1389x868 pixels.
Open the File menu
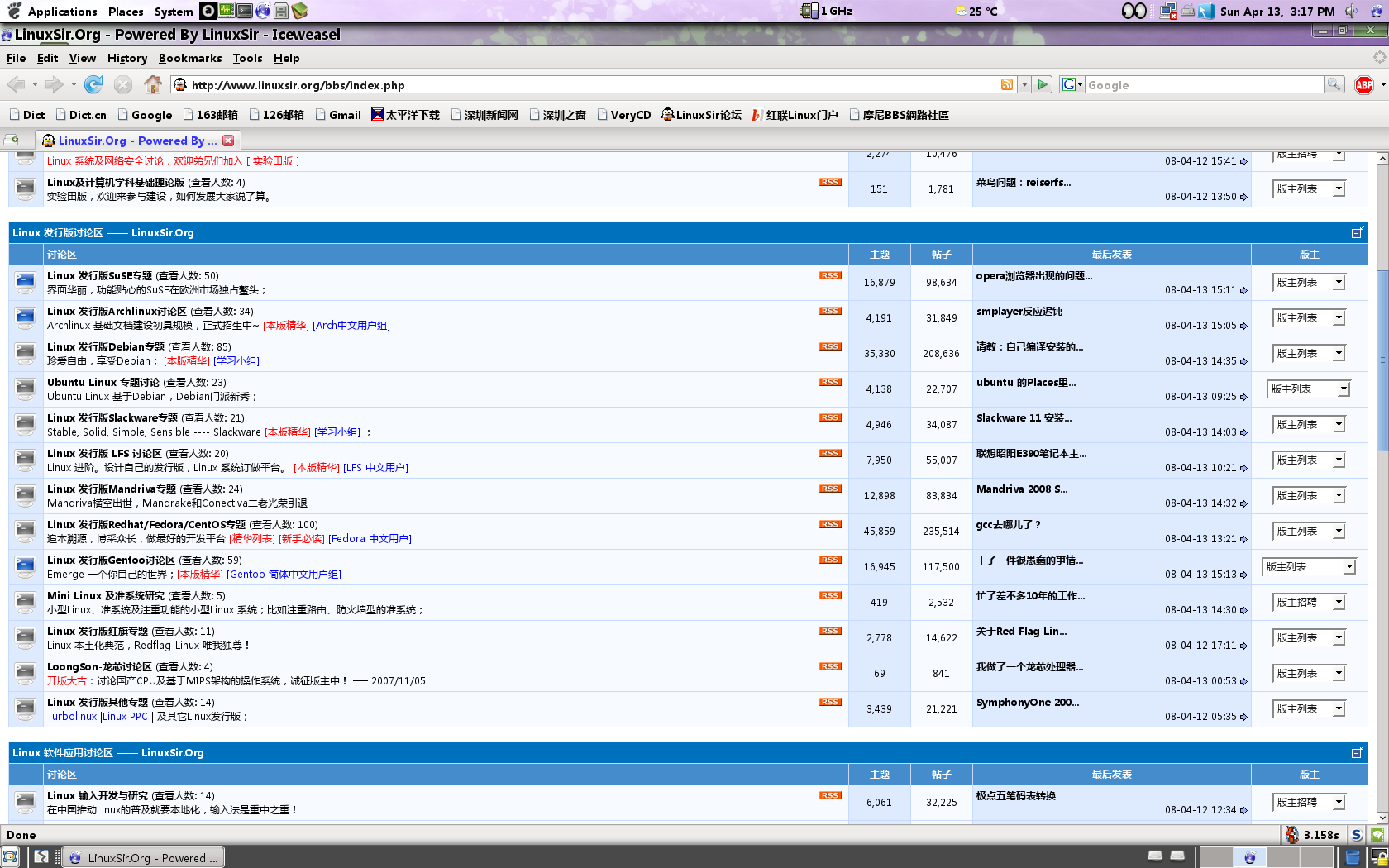point(16,58)
